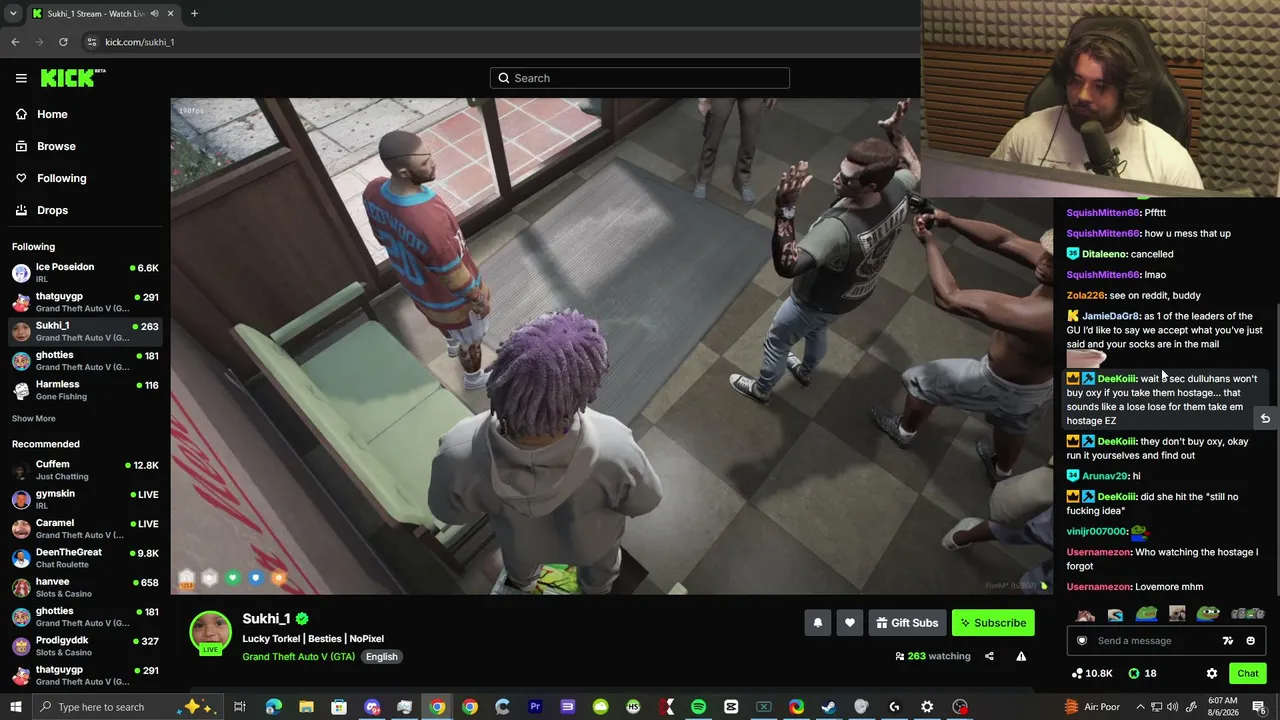
Task: Open chat settings gear icon
Action: (1212, 673)
